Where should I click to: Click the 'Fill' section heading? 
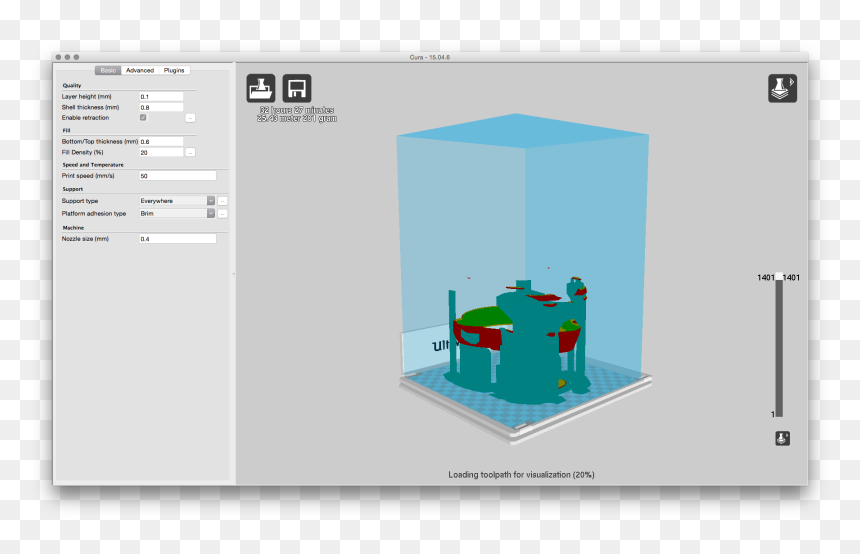tap(66, 131)
